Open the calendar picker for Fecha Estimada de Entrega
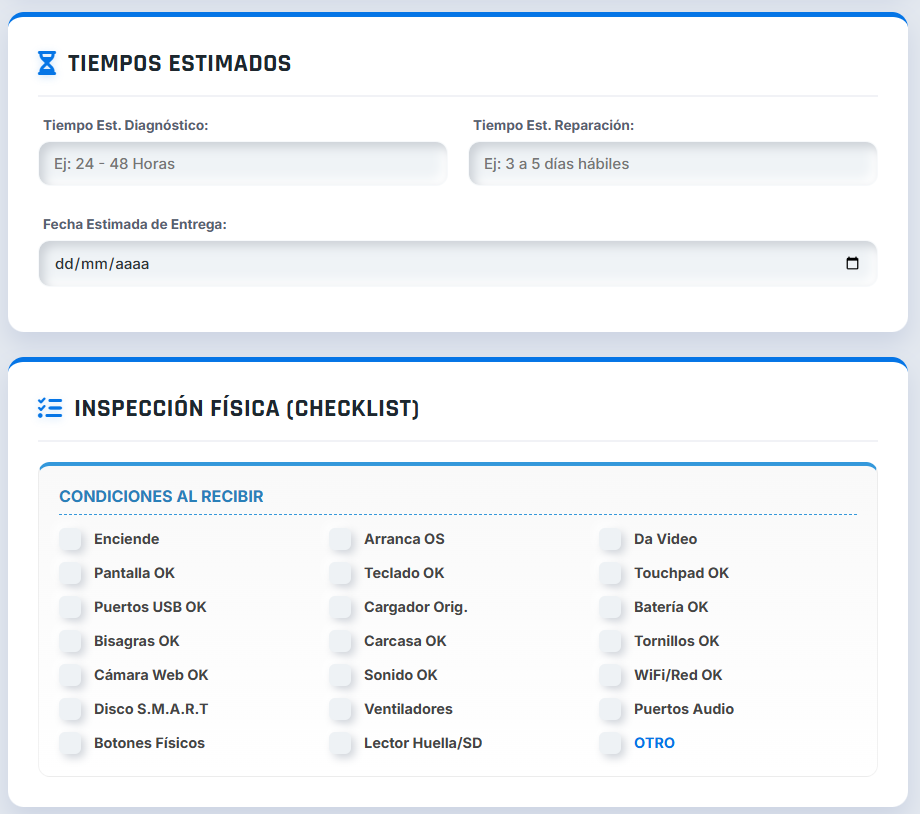The image size is (920, 814). [852, 263]
